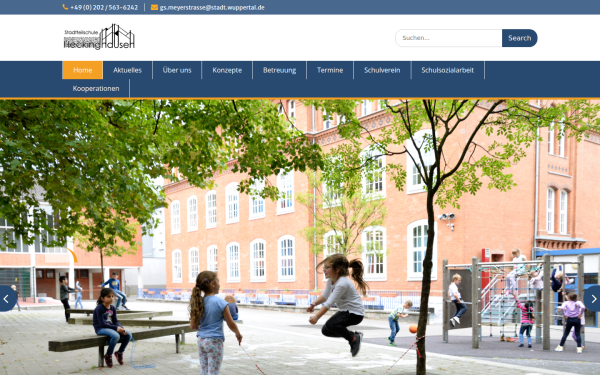The height and width of the screenshot is (375, 600).
Task: Click the Search button
Action: (520, 38)
